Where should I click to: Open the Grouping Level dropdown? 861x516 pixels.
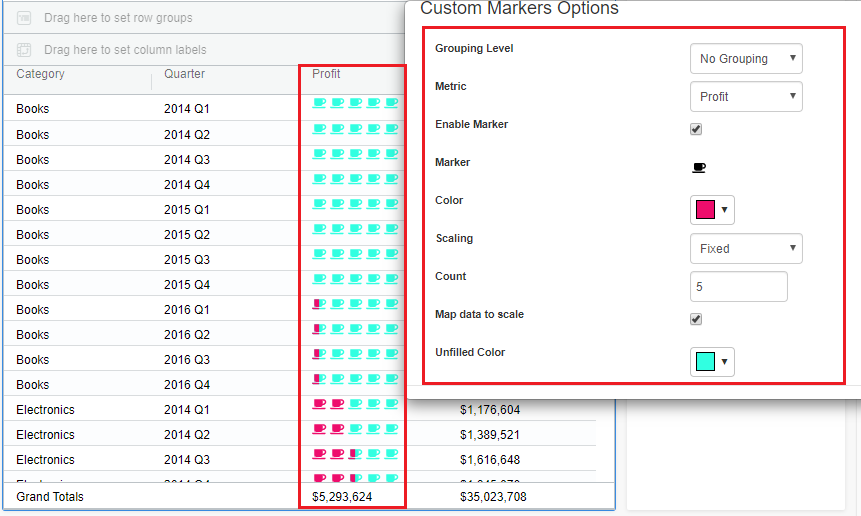[x=746, y=59]
